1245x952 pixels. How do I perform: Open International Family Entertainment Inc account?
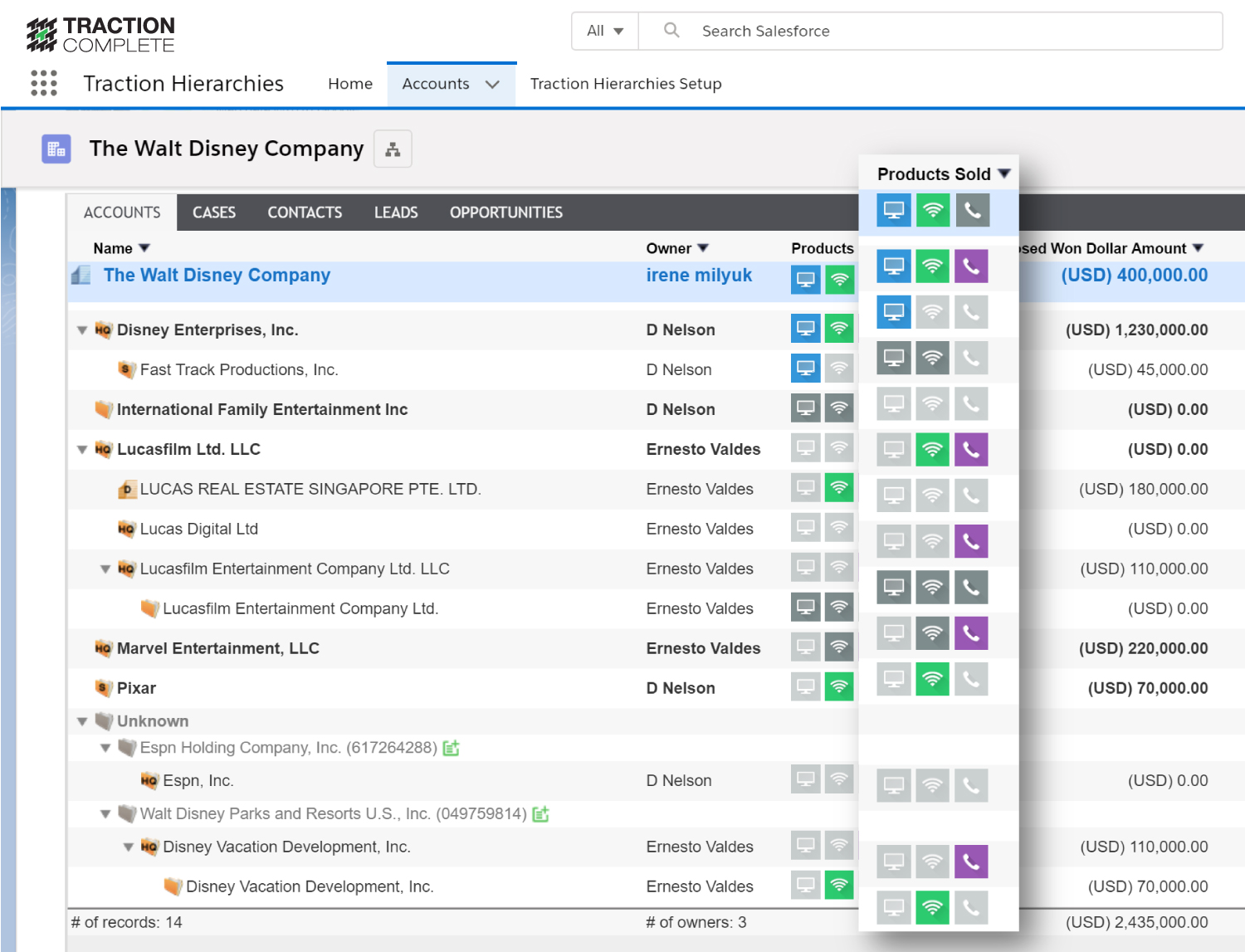(262, 409)
